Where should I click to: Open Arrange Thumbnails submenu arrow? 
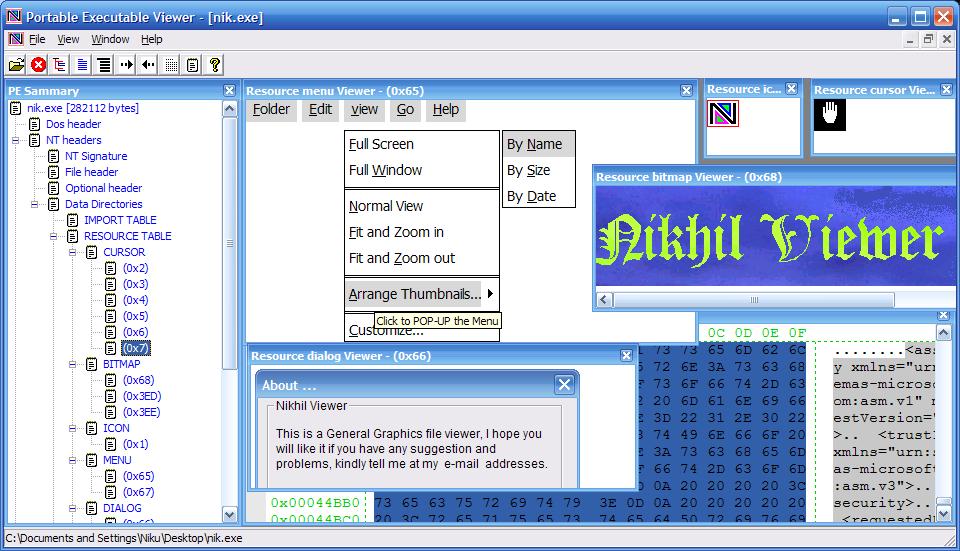(x=490, y=294)
